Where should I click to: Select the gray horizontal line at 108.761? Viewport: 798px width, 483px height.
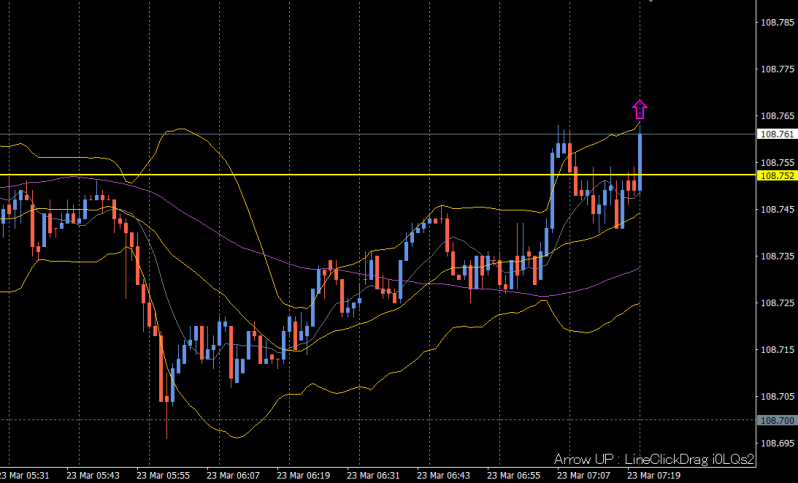point(300,134)
